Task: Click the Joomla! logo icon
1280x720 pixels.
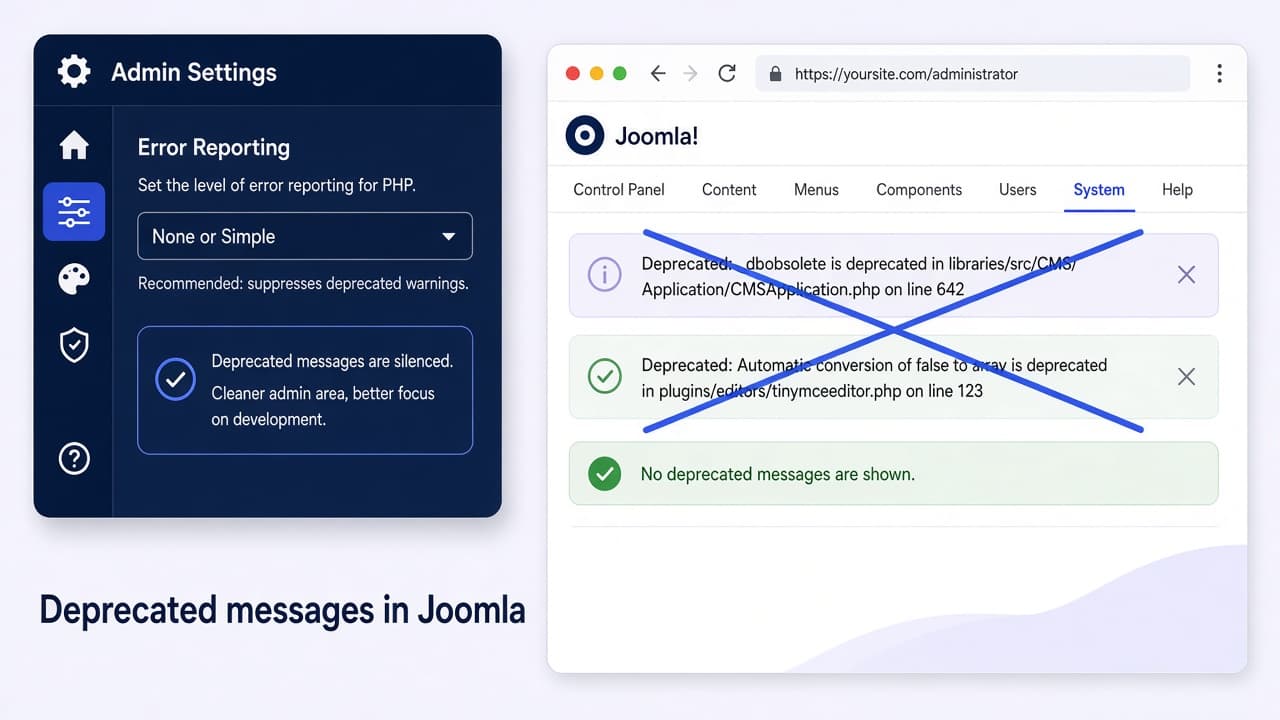Action: (x=585, y=136)
